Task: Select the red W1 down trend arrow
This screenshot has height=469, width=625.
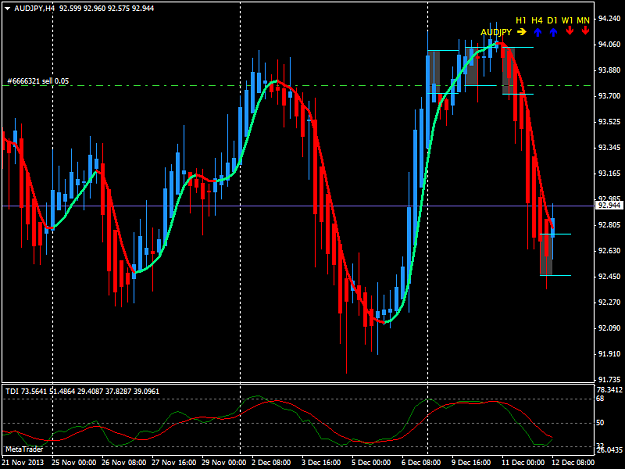Action: pos(570,31)
